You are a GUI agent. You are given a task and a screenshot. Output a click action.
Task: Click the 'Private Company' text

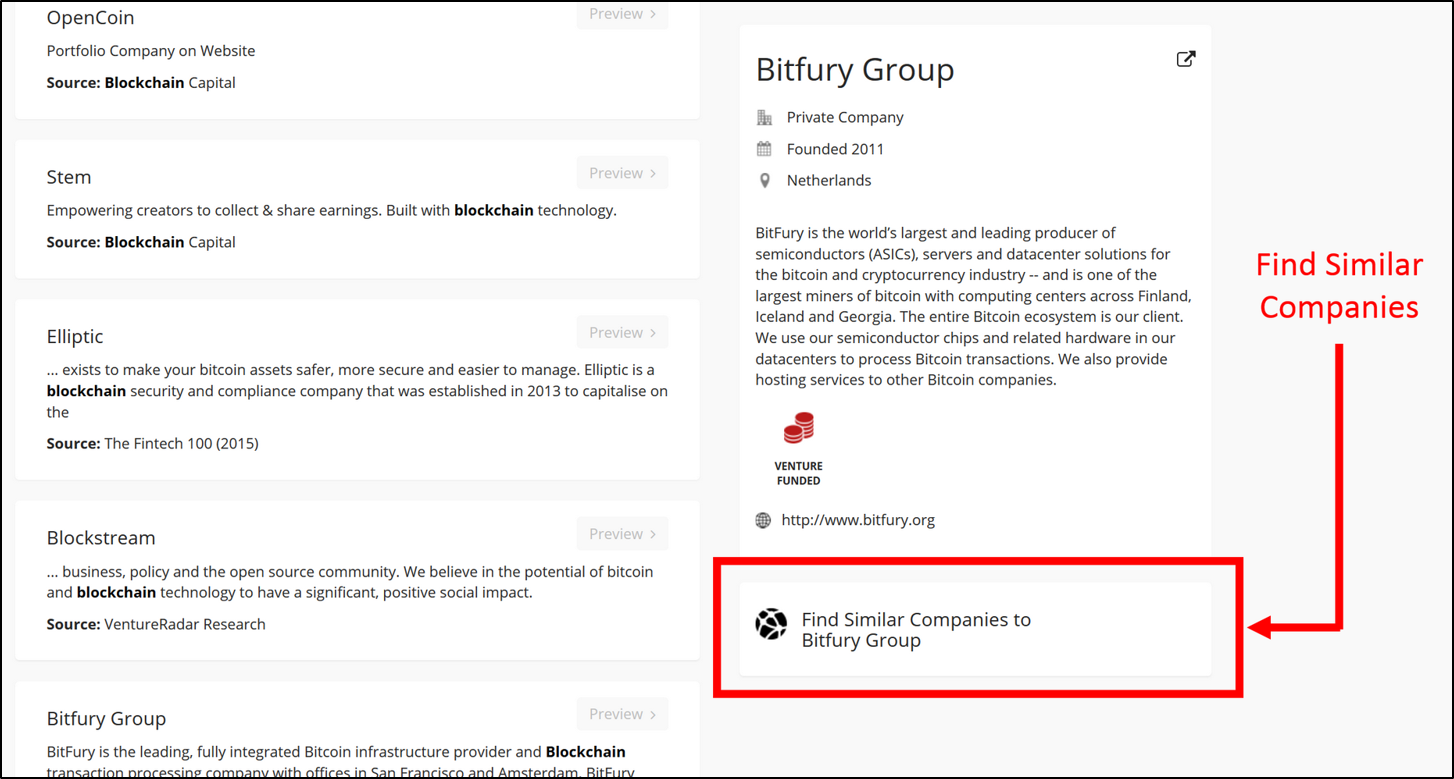click(845, 118)
